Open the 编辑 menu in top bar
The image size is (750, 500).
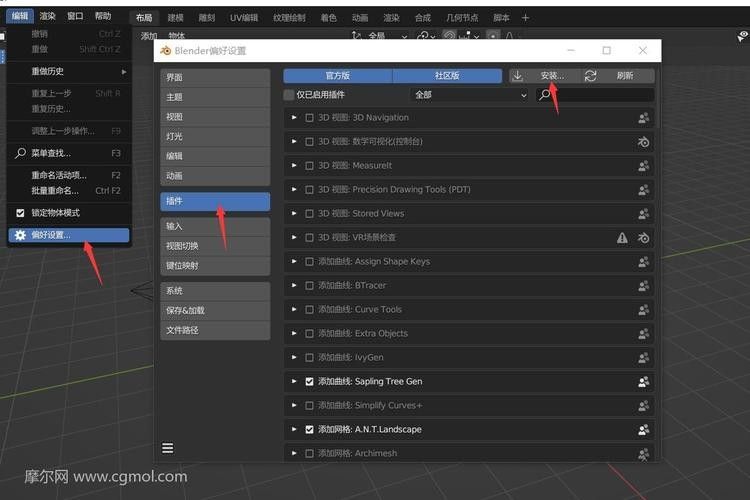click(x=20, y=16)
